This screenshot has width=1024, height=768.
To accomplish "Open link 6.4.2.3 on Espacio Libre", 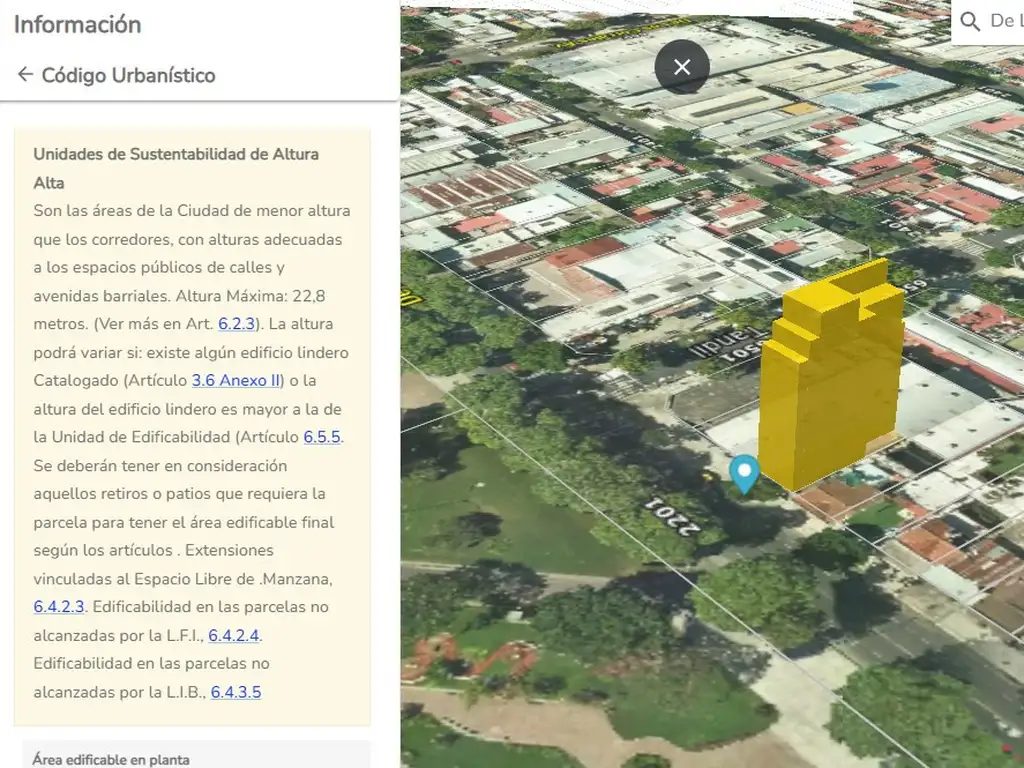I will click(x=59, y=607).
